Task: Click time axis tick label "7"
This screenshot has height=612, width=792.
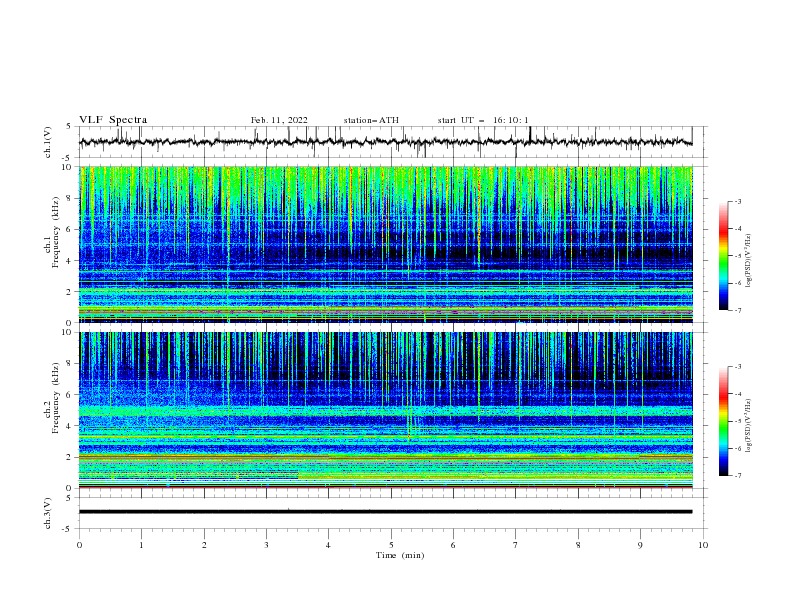Action: [x=516, y=545]
